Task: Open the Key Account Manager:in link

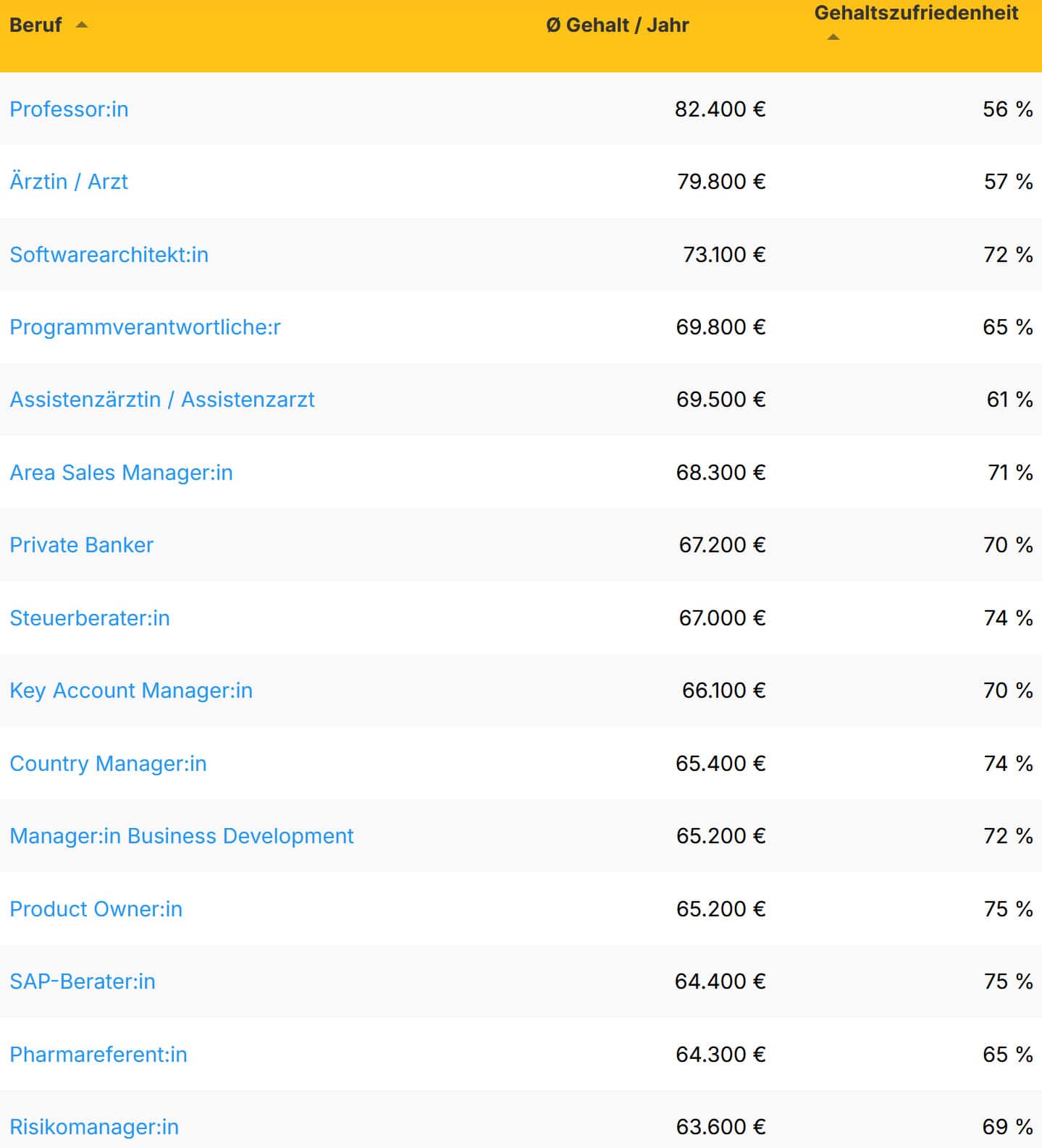Action: click(131, 691)
